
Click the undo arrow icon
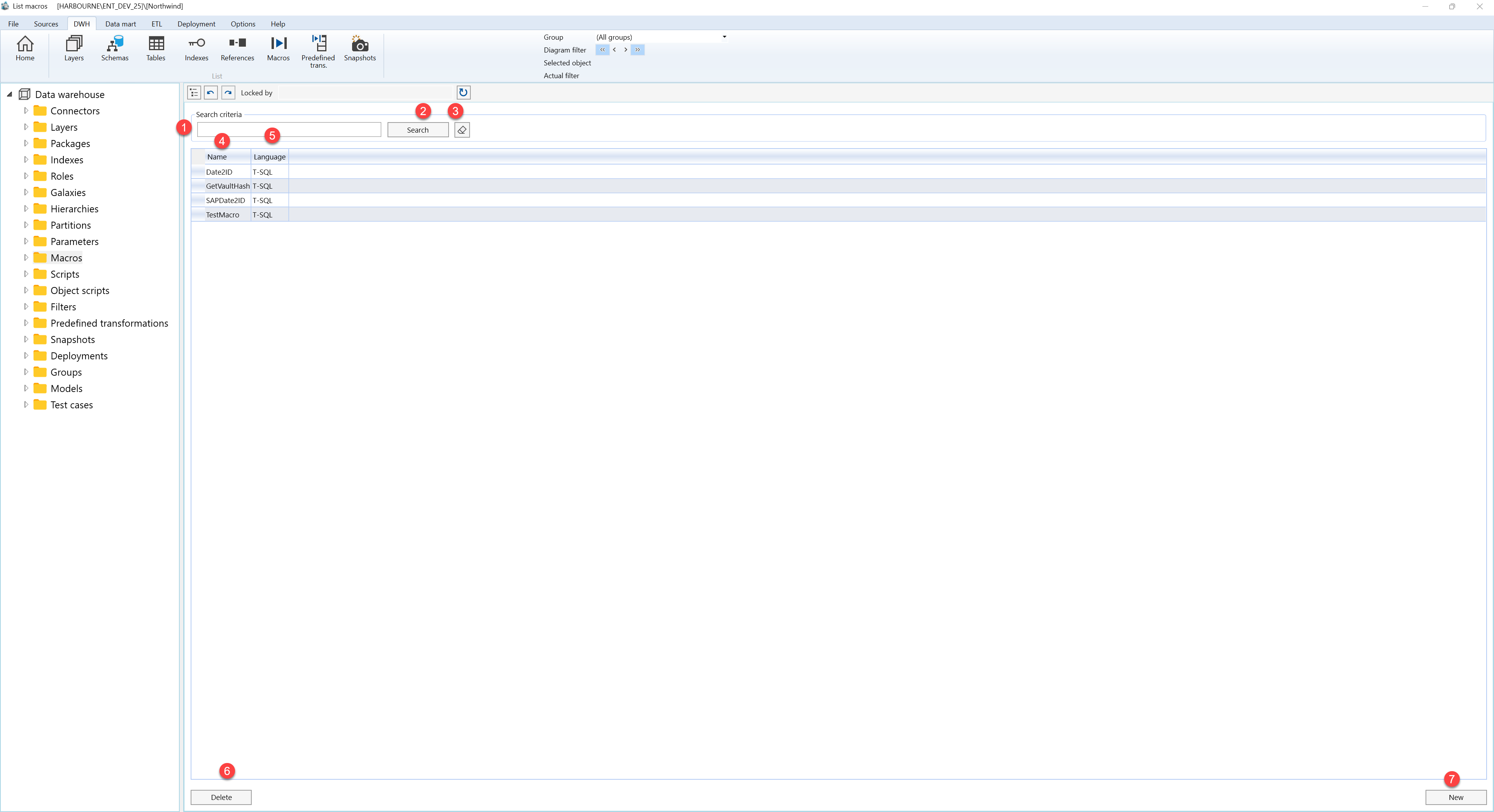click(x=210, y=93)
